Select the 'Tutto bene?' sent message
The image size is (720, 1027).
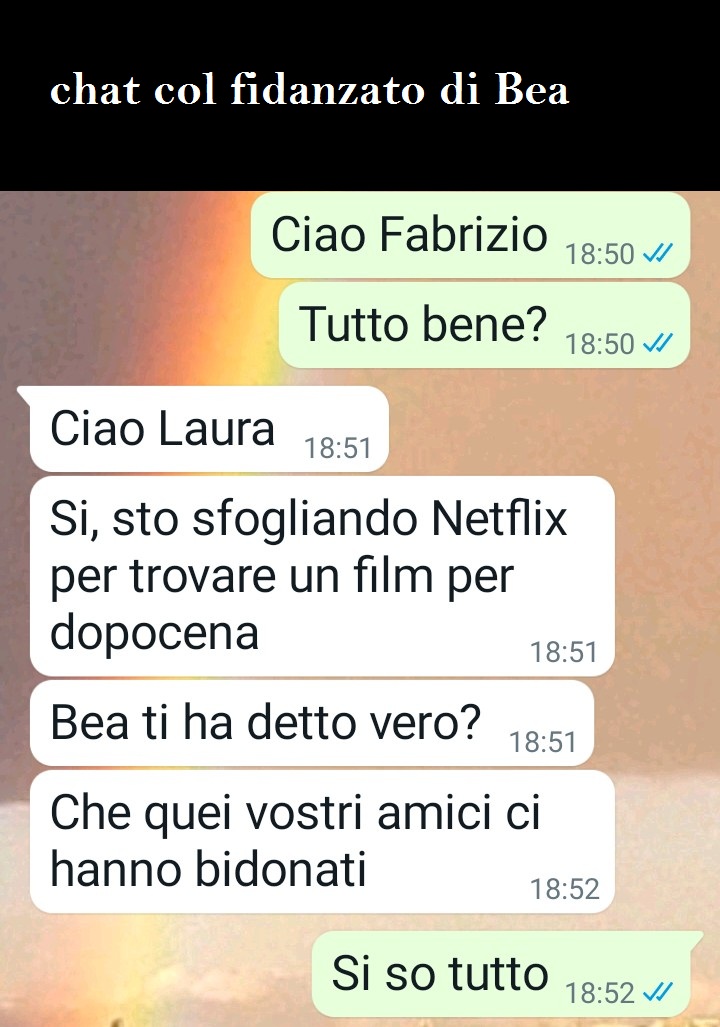[x=484, y=326]
